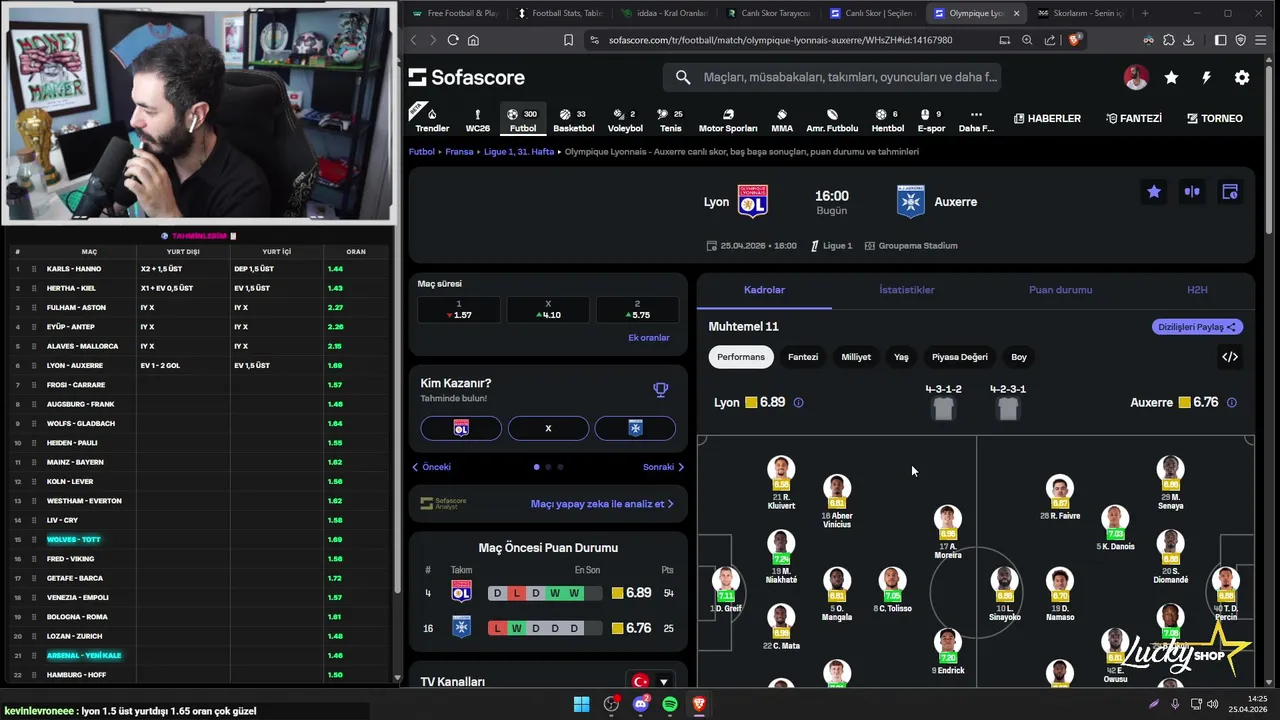Switch to Puan durumu tab
Image resolution: width=1280 pixels, height=720 pixels.
[x=1061, y=290]
